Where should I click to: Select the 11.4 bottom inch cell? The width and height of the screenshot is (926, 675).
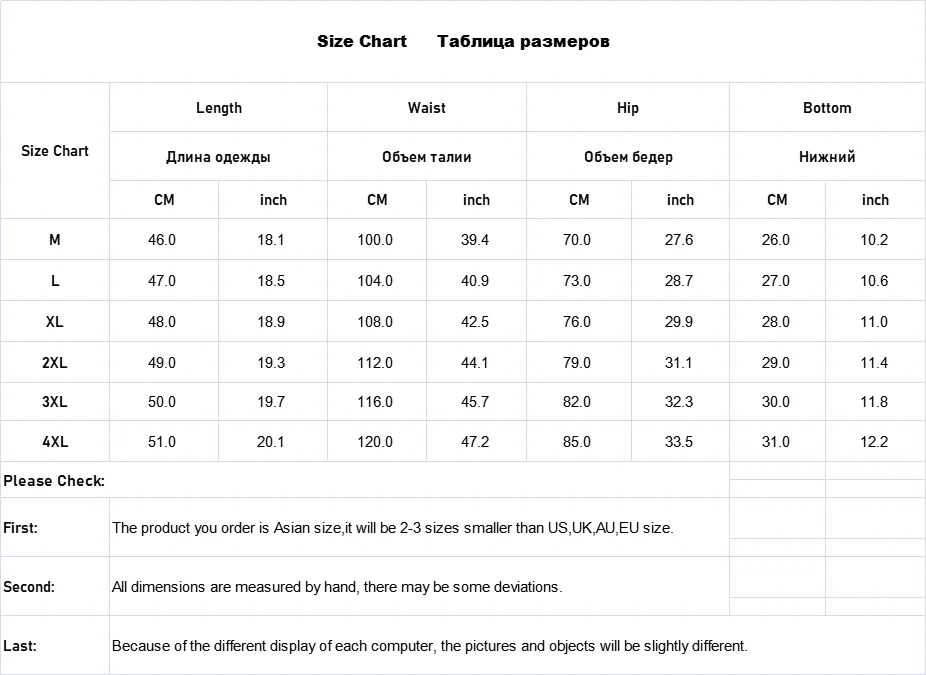click(874, 363)
